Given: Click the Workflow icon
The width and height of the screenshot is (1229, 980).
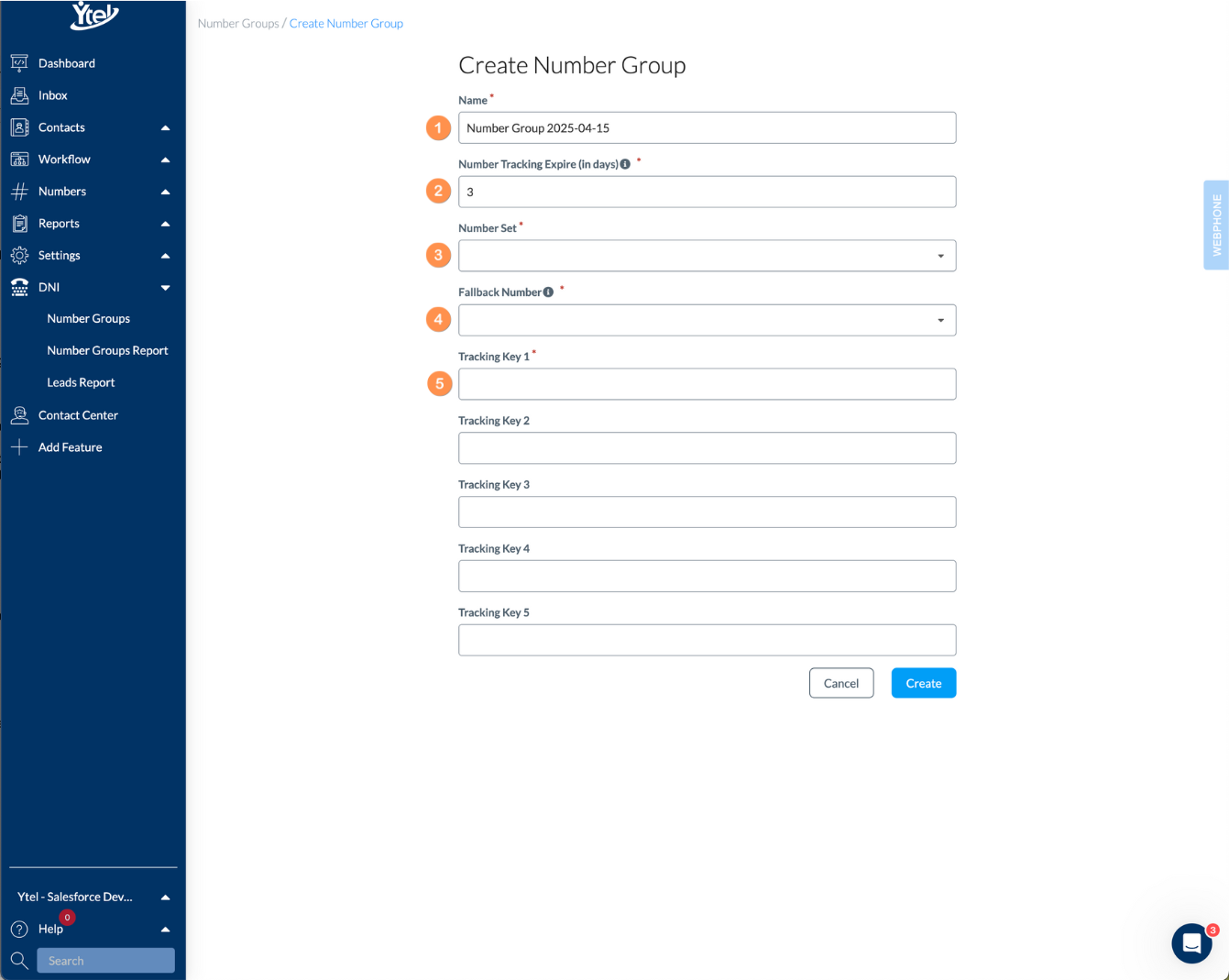Looking at the screenshot, I should 19,160.
